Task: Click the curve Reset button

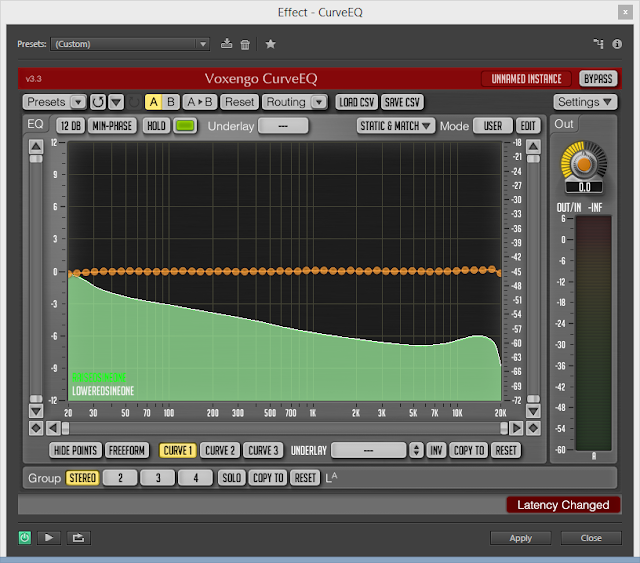Action: 506,450
